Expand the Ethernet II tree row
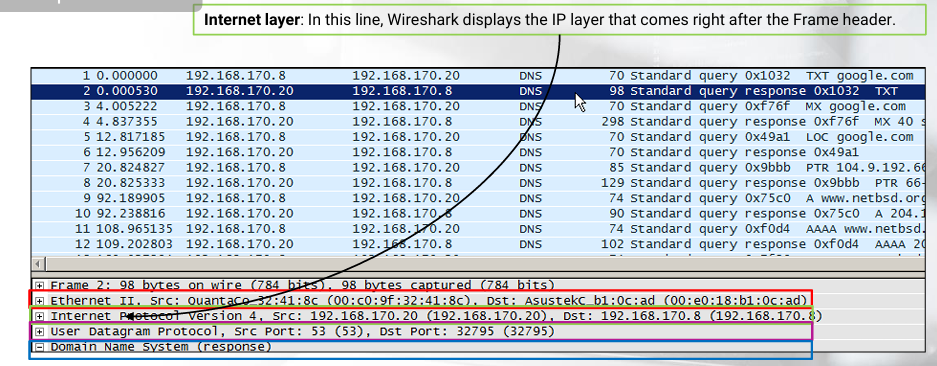The height and width of the screenshot is (366, 937). [x=39, y=300]
